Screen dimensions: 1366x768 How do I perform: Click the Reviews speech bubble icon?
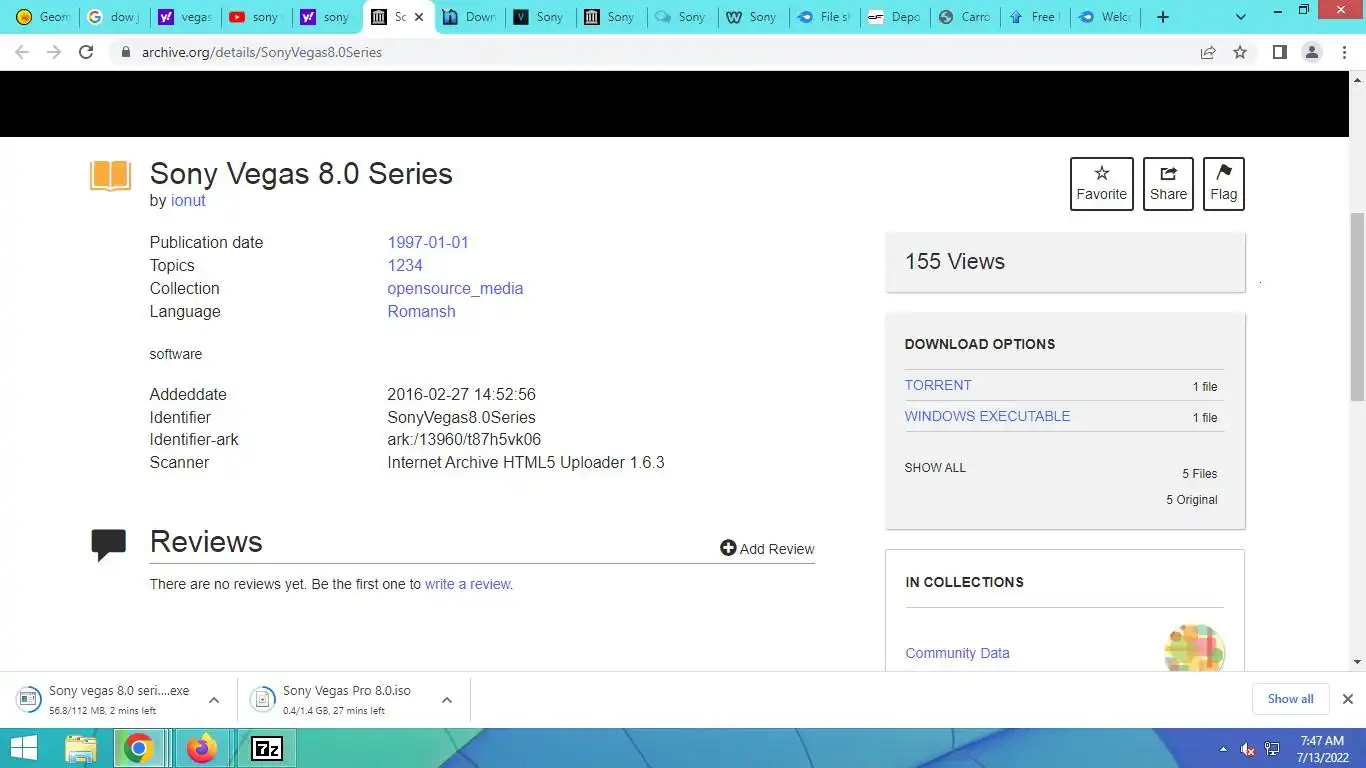point(108,544)
